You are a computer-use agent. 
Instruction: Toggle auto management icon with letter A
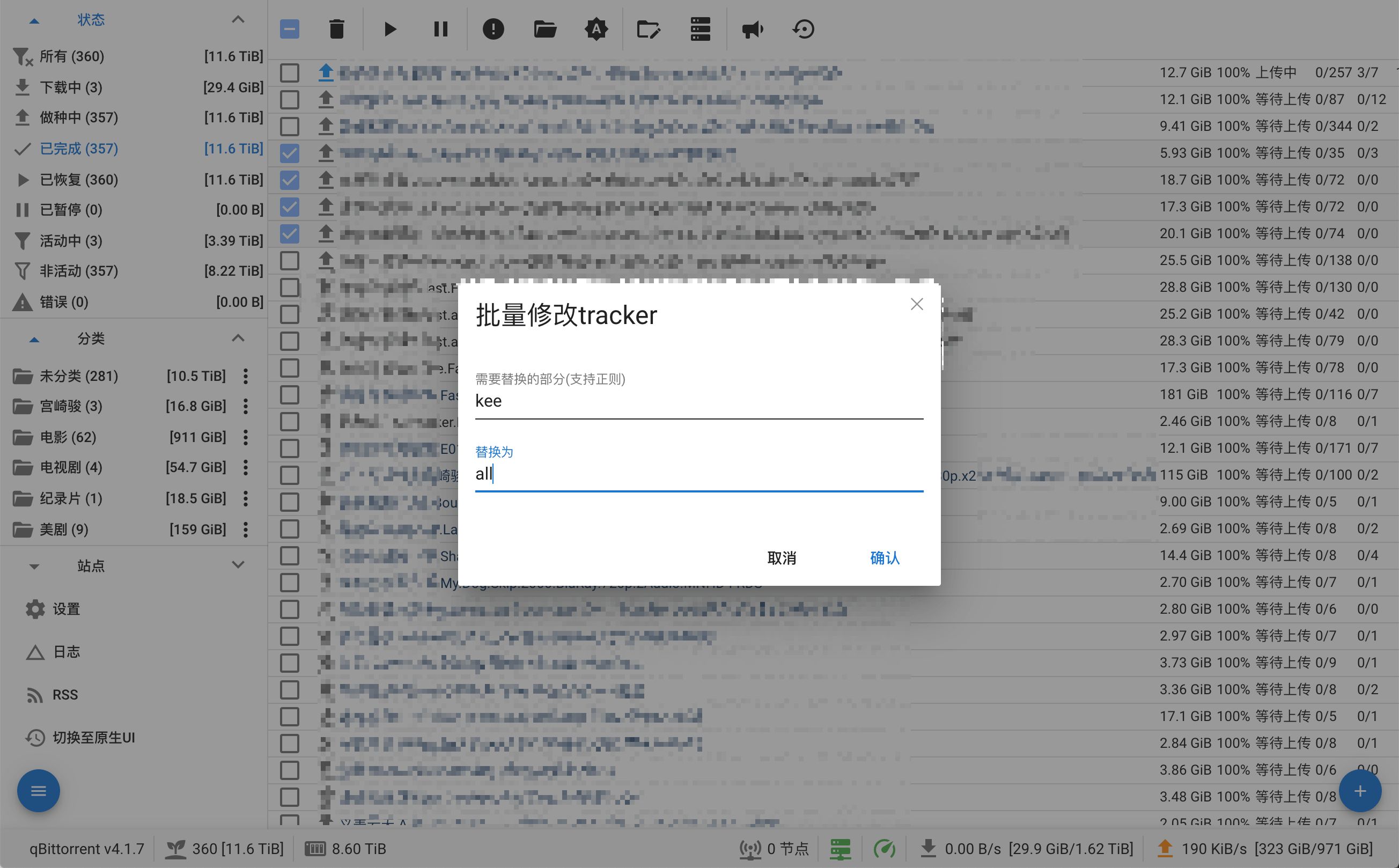tap(597, 29)
